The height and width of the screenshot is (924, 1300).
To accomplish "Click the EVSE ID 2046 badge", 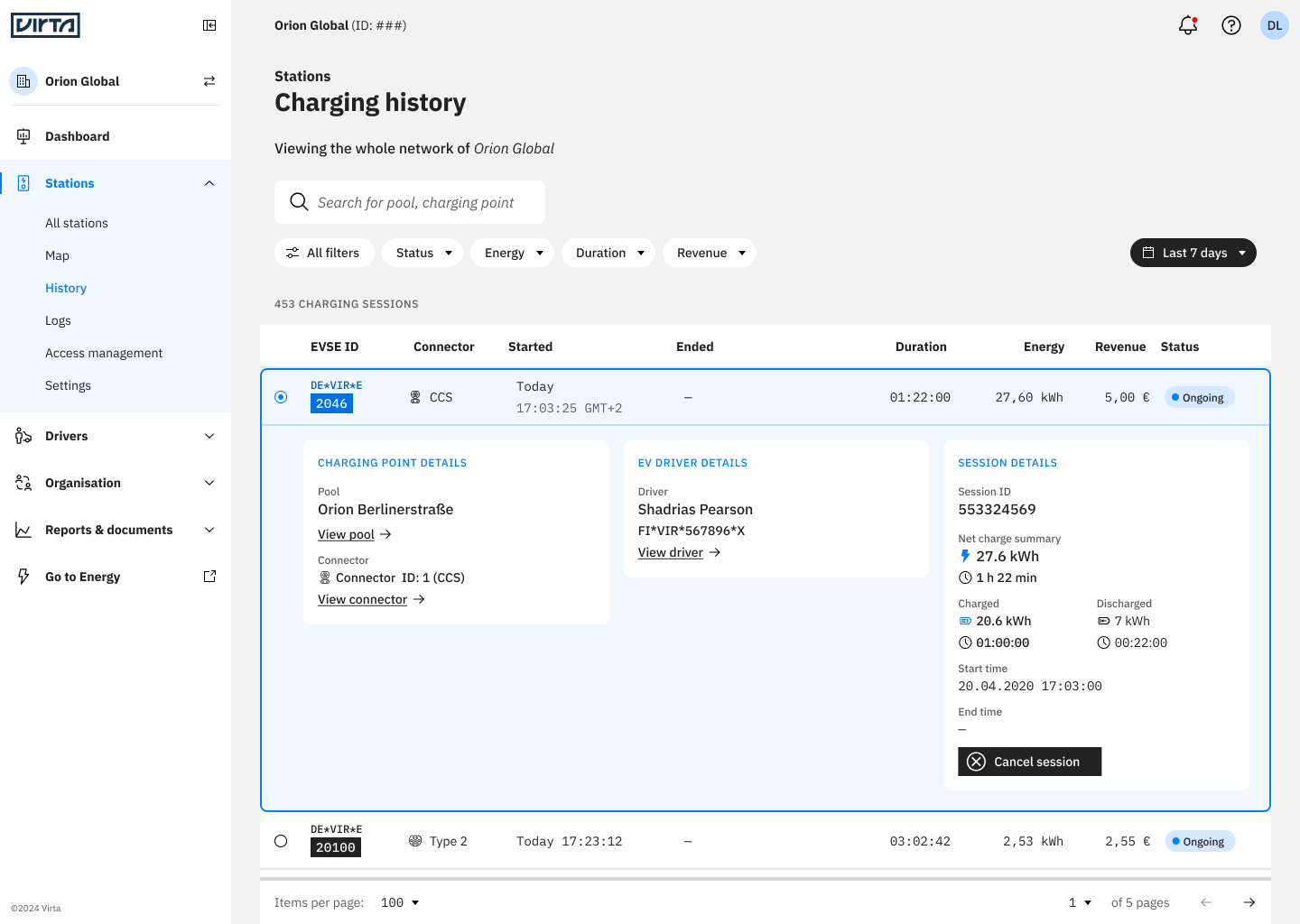I will (331, 403).
